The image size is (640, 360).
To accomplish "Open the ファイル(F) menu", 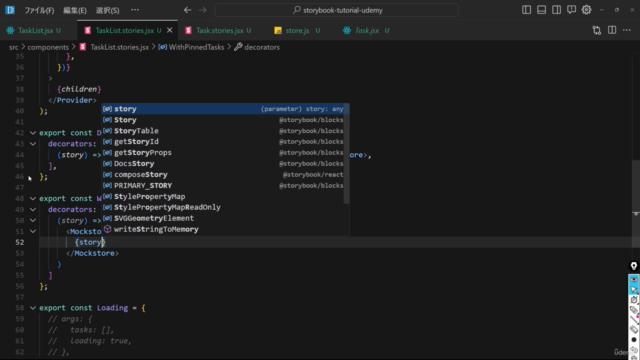I will click(x=39, y=10).
